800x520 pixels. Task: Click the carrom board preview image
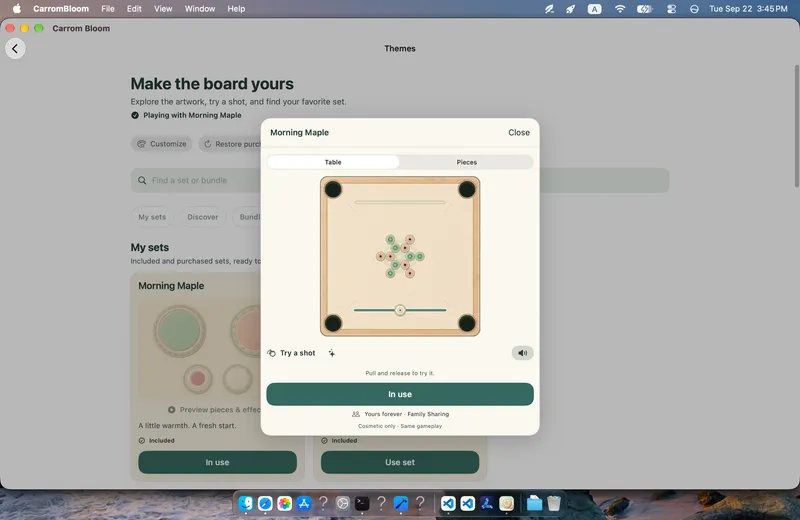pos(400,256)
